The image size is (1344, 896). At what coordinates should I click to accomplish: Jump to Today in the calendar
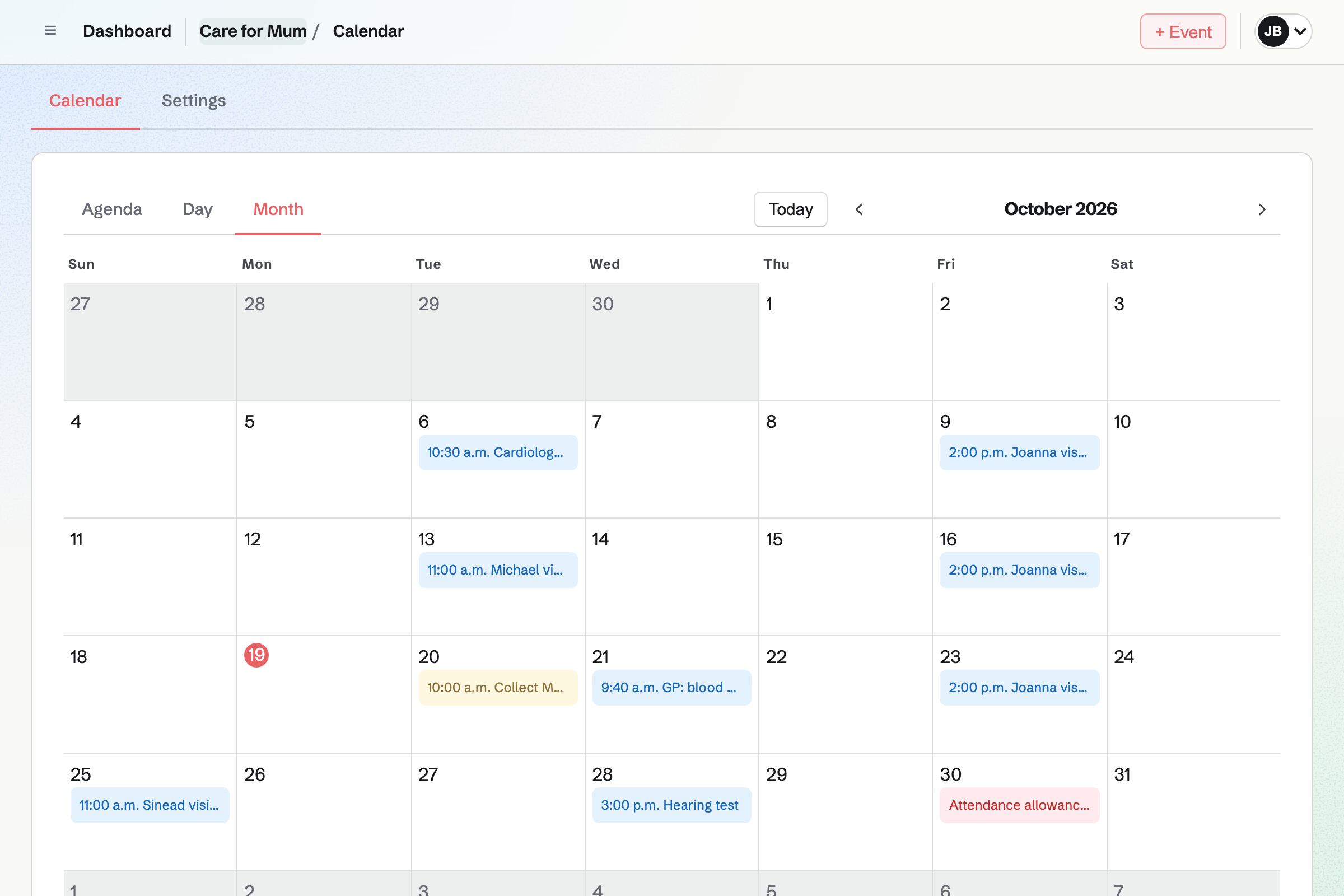tap(790, 209)
